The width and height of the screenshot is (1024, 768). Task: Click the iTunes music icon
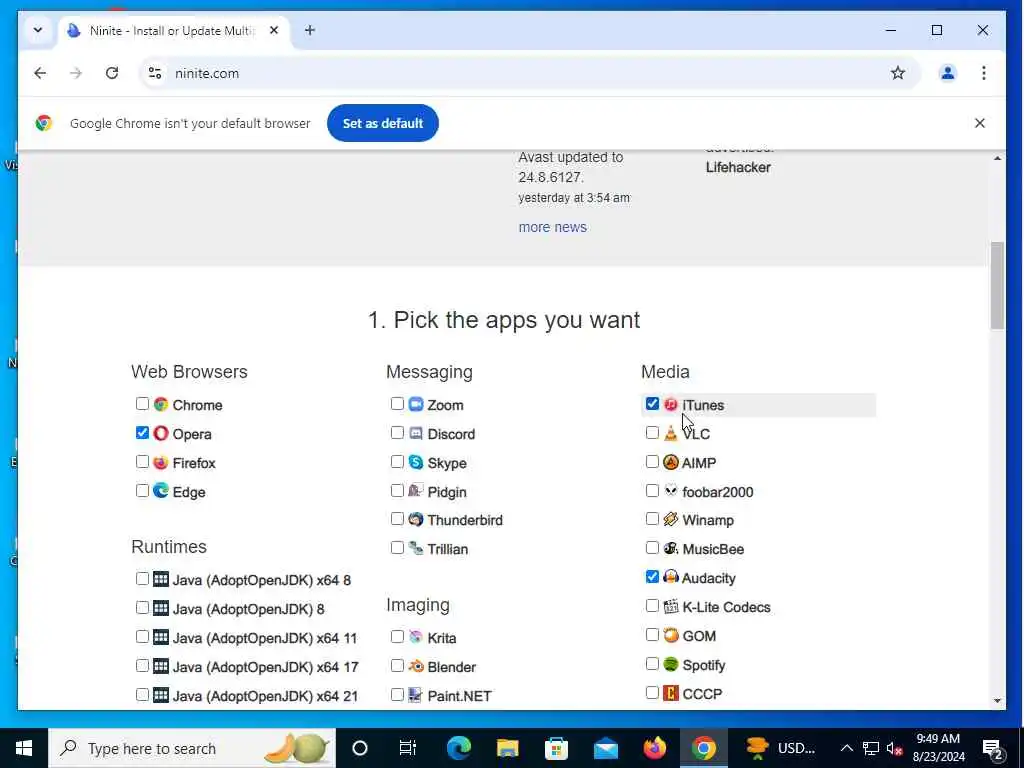(x=671, y=404)
